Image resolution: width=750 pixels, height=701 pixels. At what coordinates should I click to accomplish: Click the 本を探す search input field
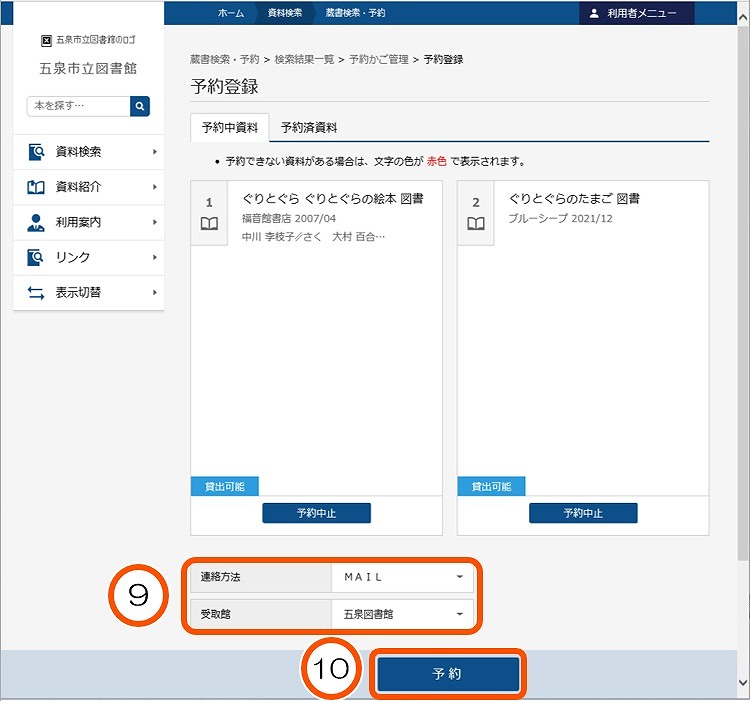[78, 106]
